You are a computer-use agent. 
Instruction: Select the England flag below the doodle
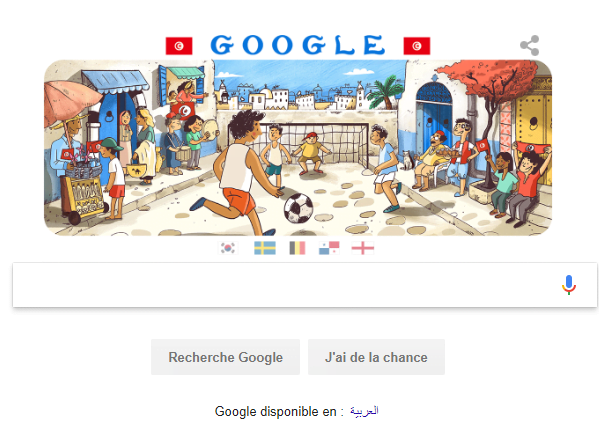(363, 248)
